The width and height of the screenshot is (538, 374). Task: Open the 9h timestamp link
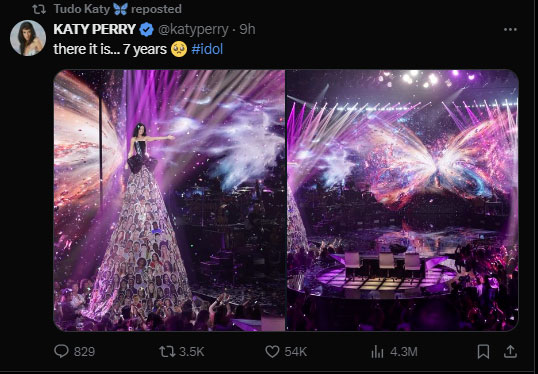point(247,30)
